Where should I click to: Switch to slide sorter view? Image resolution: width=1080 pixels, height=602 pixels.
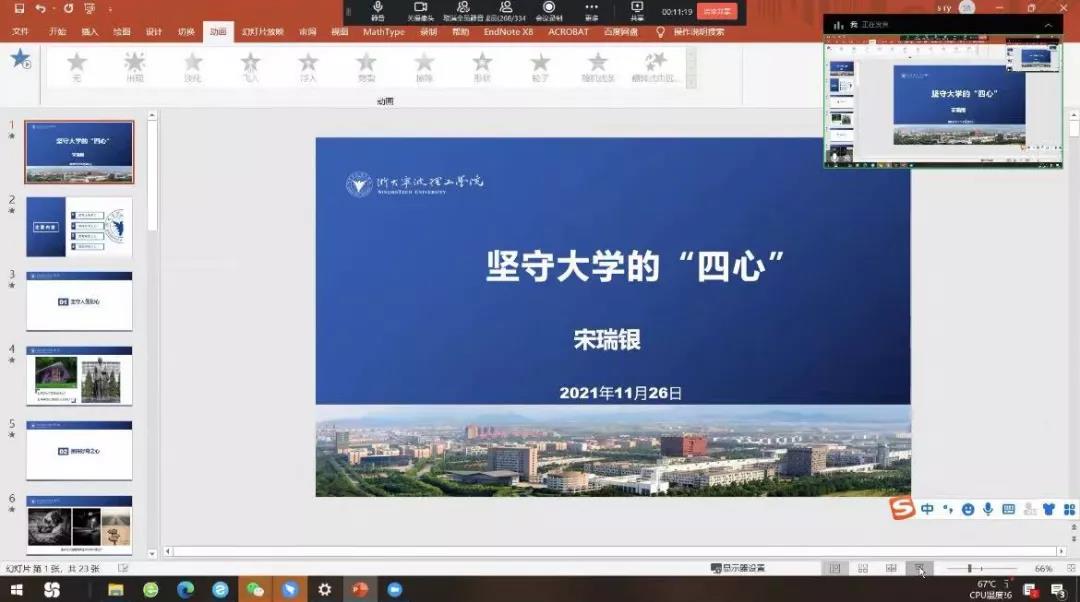[862, 568]
